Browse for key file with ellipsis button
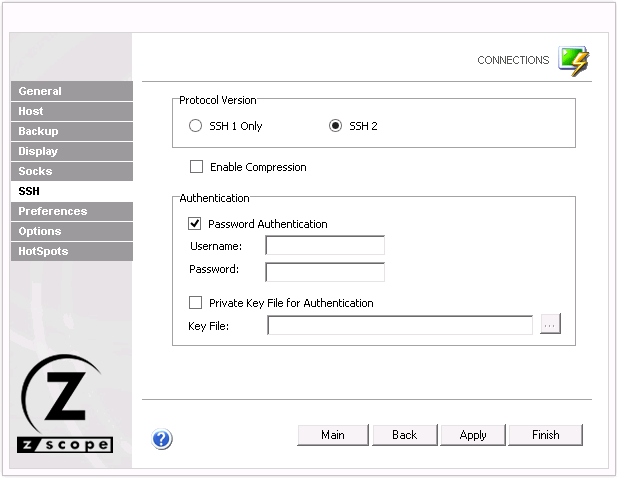Image resolution: width=617 pixels, height=479 pixels. pos(550,324)
